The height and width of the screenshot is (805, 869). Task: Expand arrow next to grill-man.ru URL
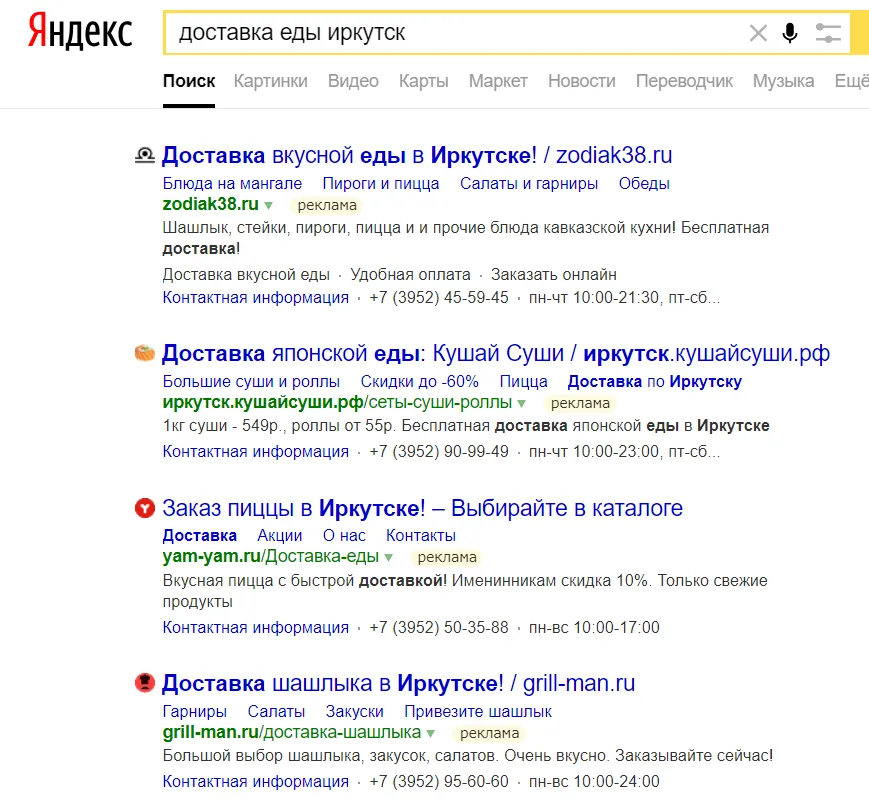pos(431,734)
